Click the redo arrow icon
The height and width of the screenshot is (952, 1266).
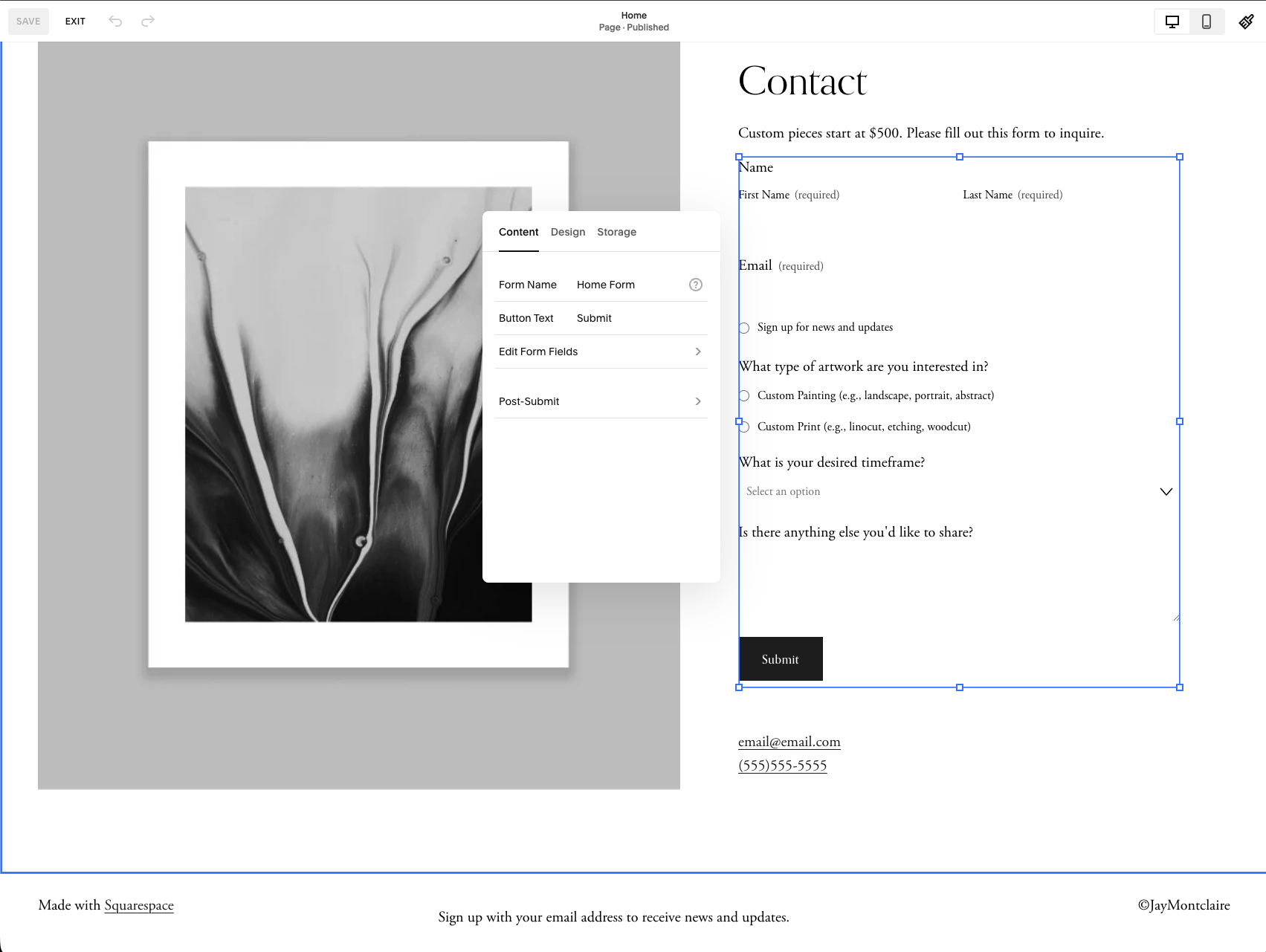[x=148, y=22]
